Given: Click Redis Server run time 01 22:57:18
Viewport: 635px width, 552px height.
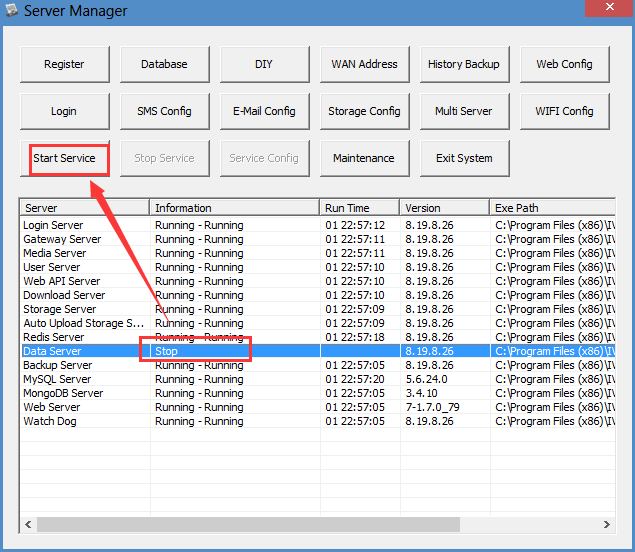Looking at the screenshot, I should tap(355, 337).
